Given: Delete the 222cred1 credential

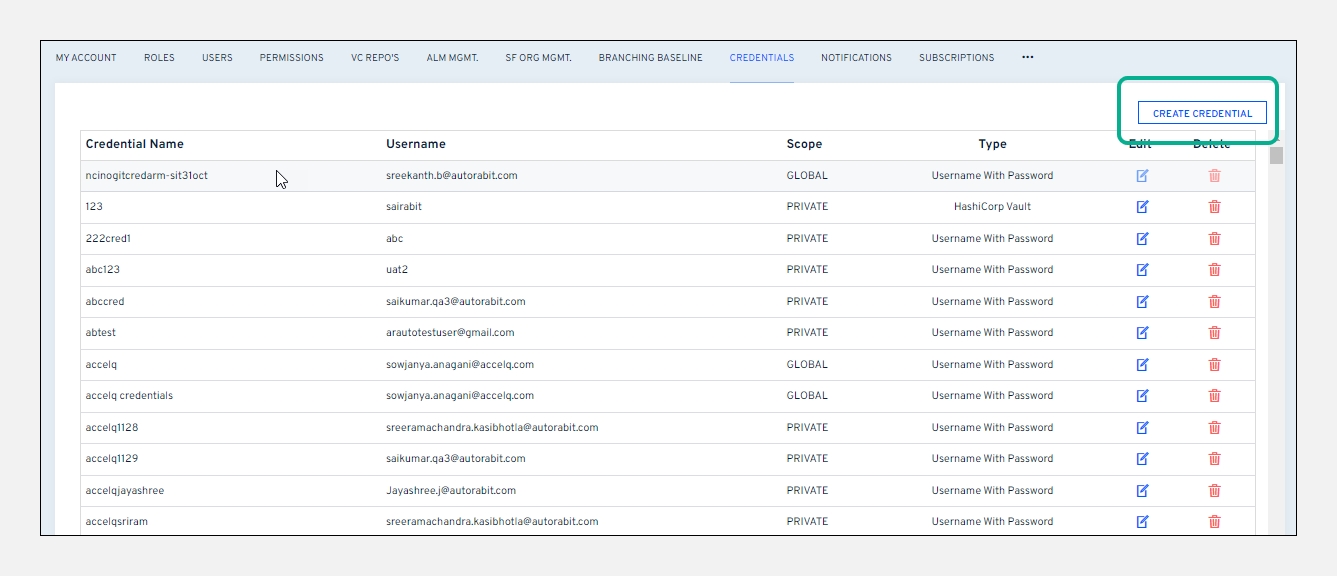Looking at the screenshot, I should pyautogui.click(x=1214, y=239).
